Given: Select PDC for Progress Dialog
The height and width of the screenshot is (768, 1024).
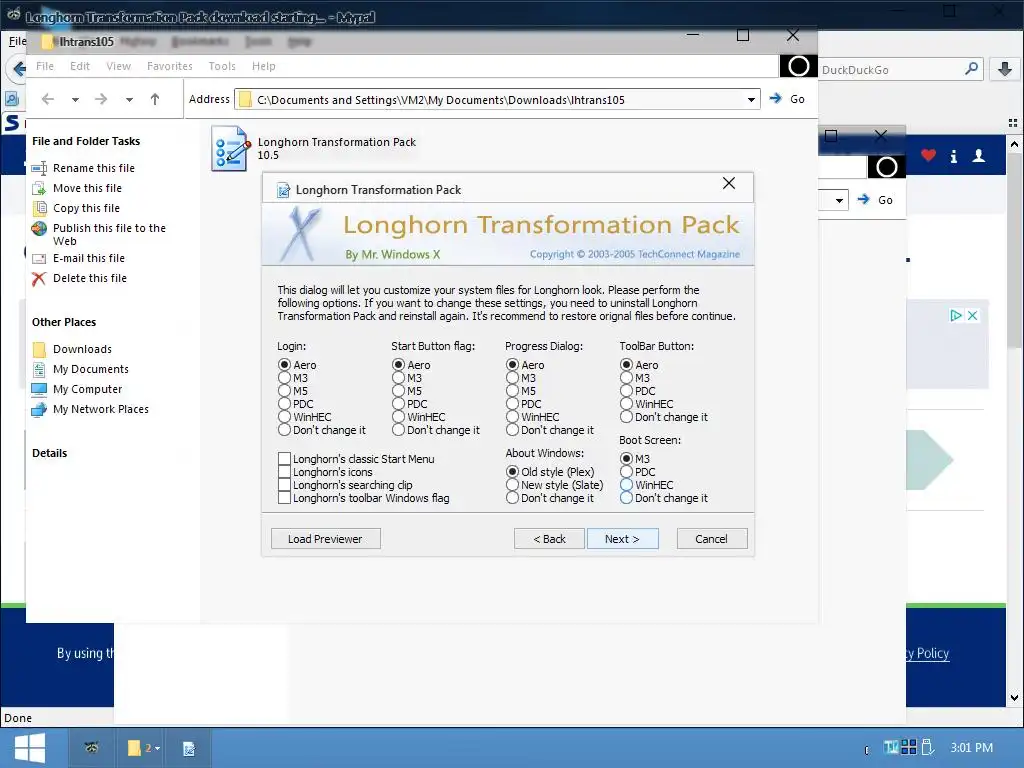Looking at the screenshot, I should [512, 404].
